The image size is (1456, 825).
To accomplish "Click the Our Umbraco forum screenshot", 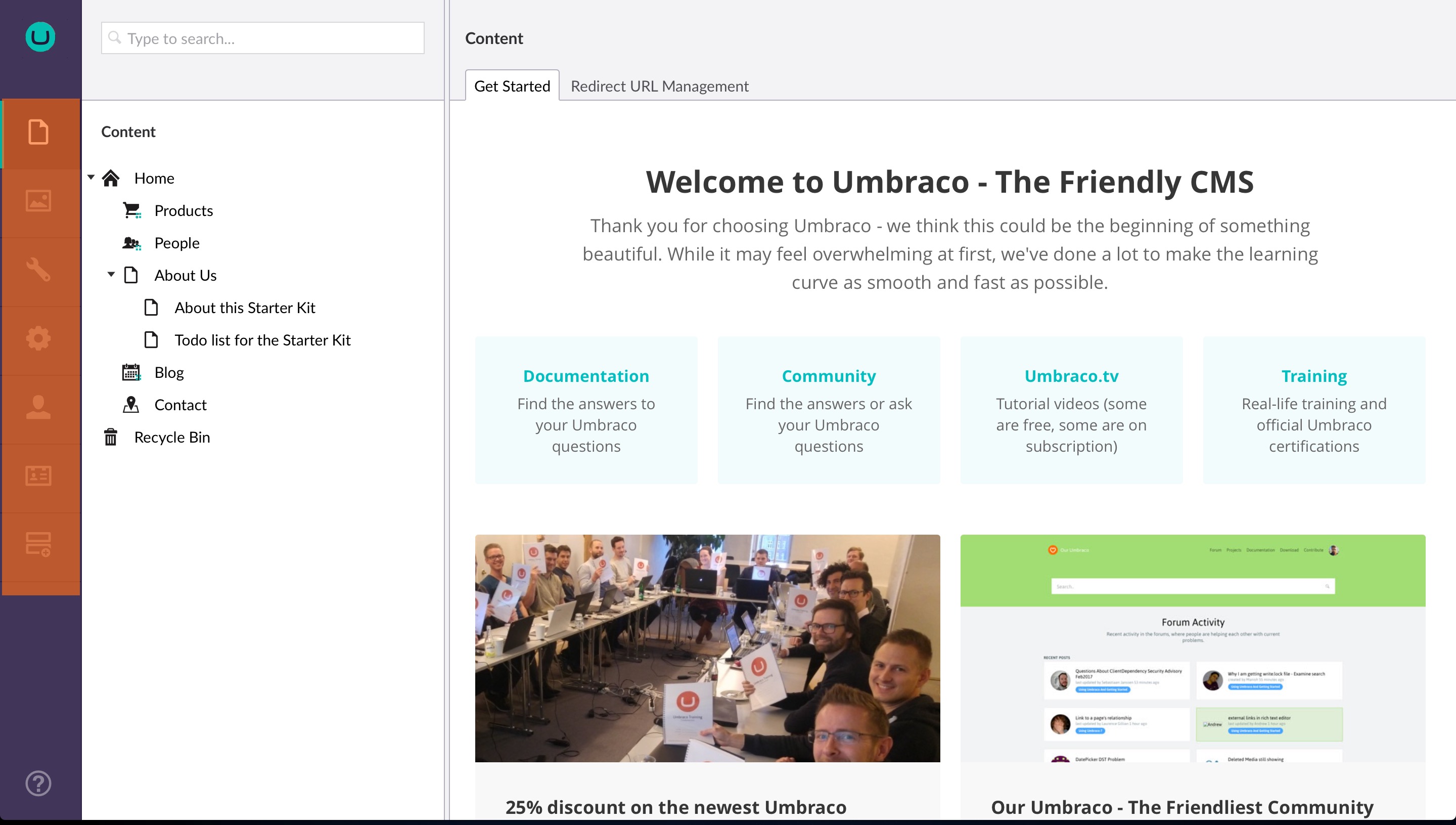I will pyautogui.click(x=1193, y=648).
